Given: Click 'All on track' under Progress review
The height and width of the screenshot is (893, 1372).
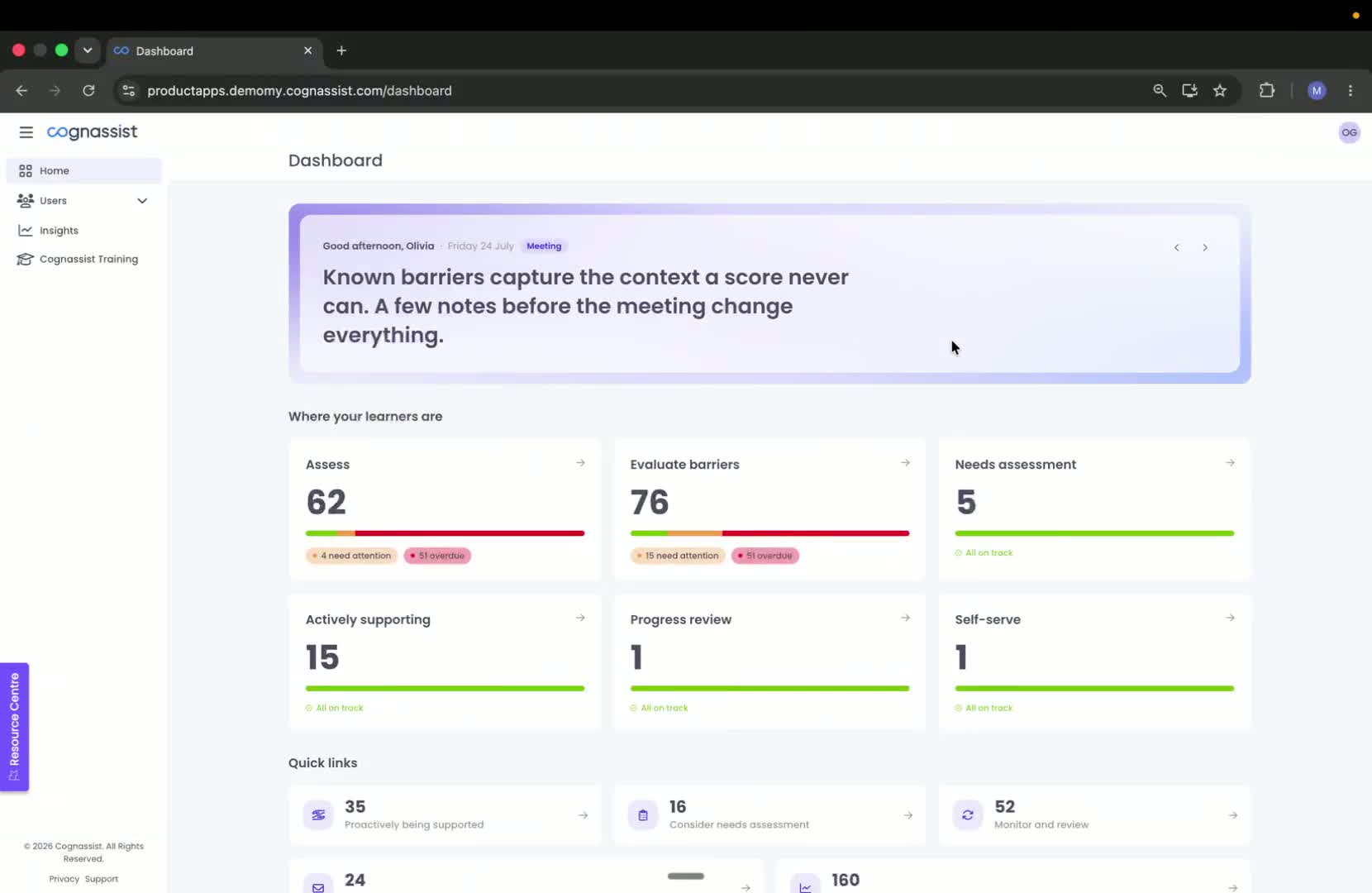Looking at the screenshot, I should [659, 708].
